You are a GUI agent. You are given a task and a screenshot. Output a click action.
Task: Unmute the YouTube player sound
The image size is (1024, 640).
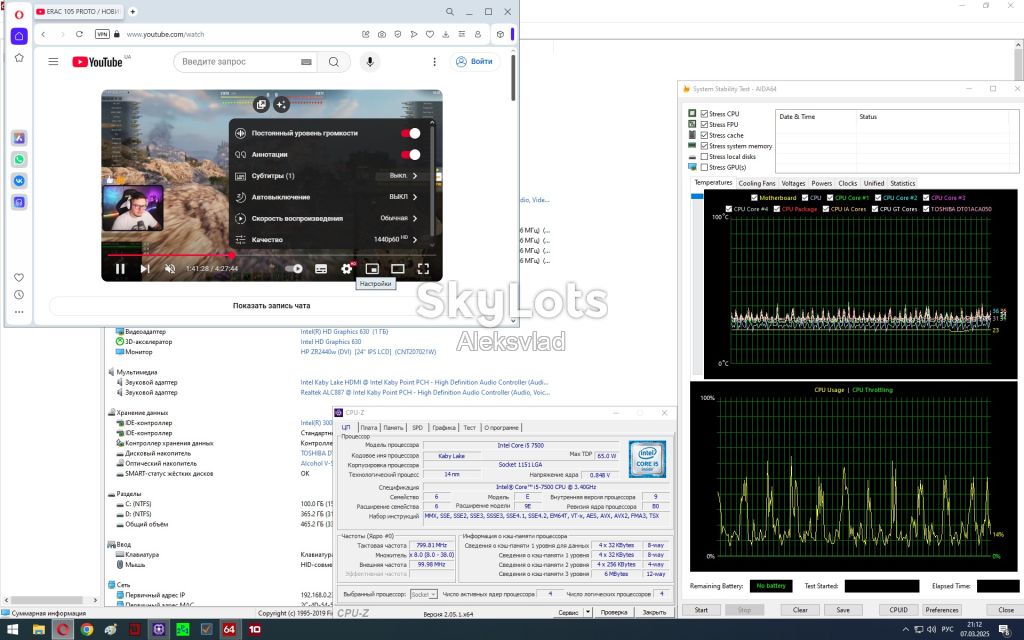[170, 268]
